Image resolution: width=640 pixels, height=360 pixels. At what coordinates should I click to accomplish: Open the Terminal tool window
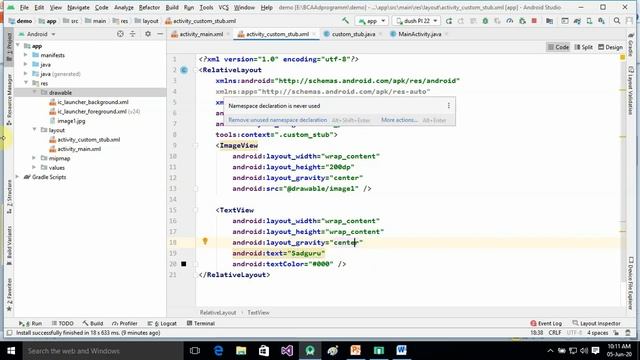pos(200,323)
